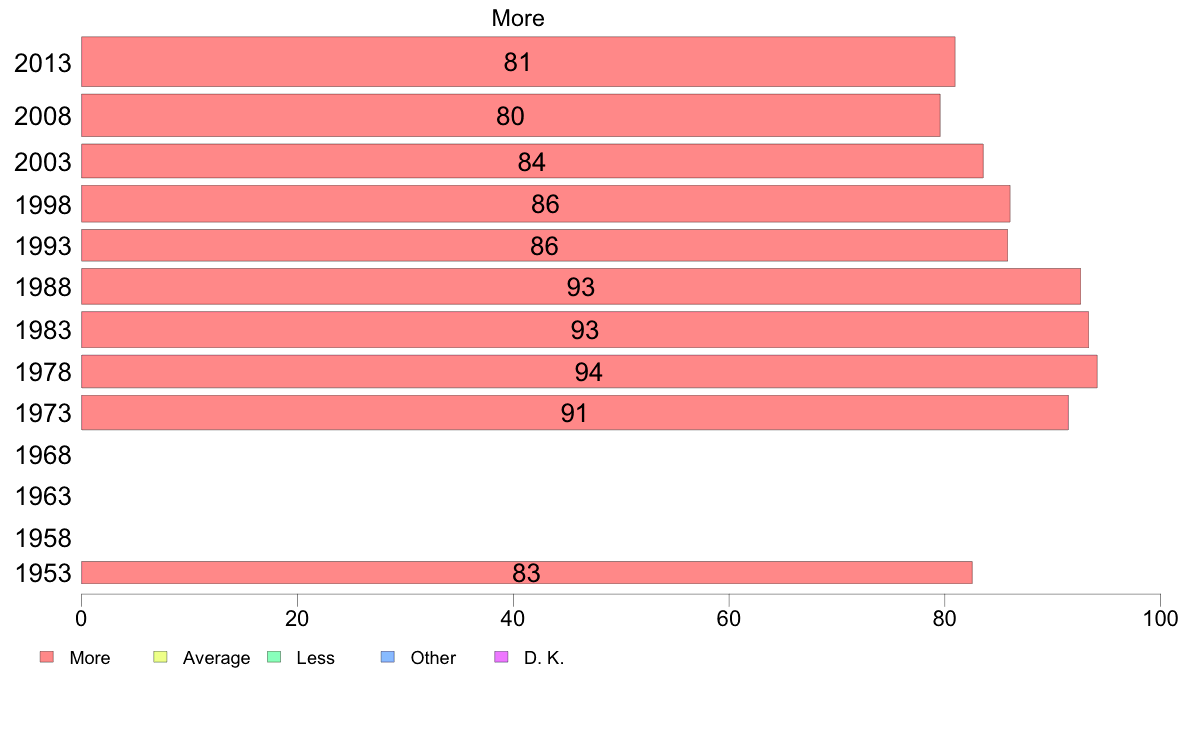Click the blue Other legend swatch
The image size is (1188, 736).
point(388,657)
